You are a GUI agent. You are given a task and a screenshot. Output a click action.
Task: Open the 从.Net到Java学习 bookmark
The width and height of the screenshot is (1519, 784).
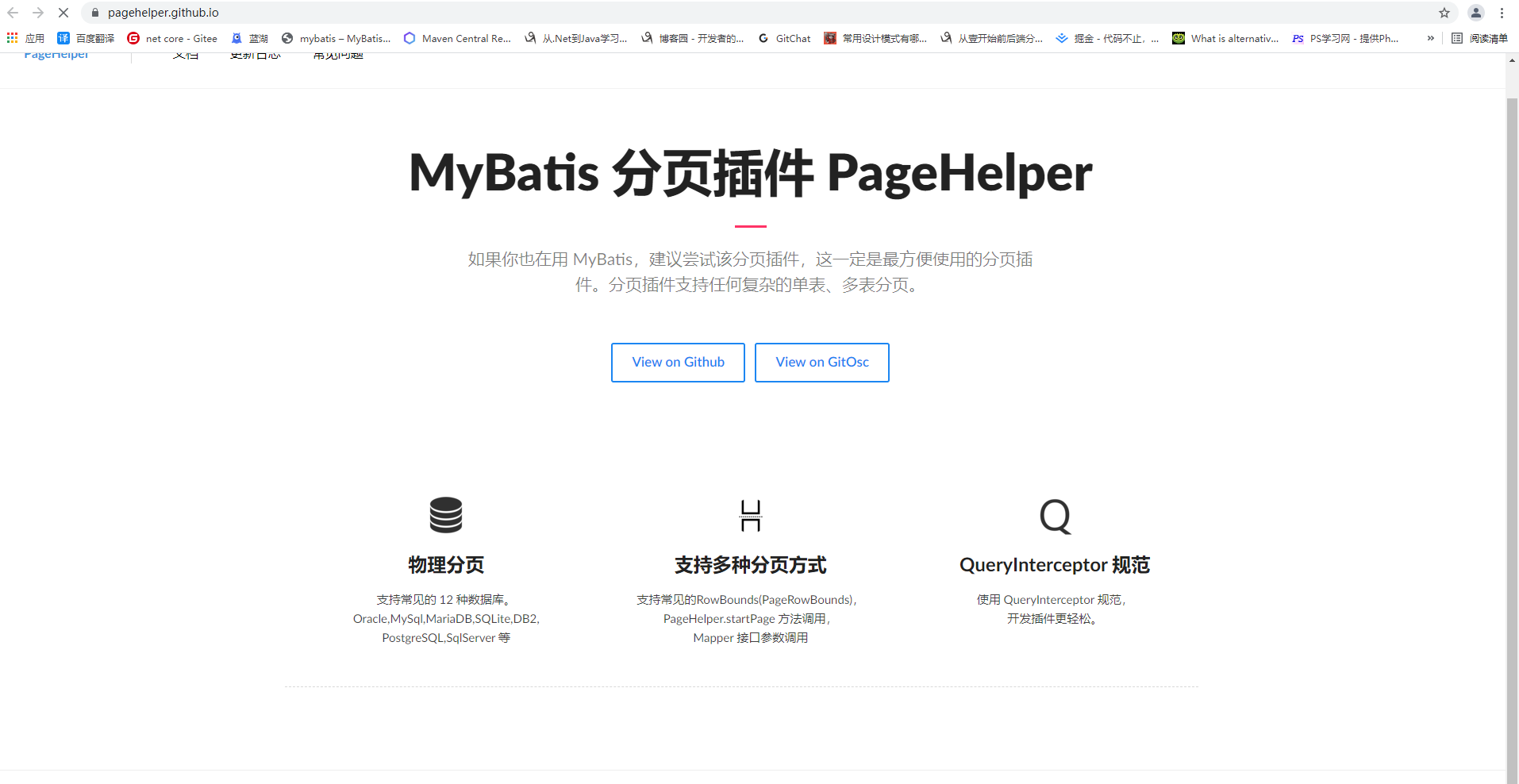tap(575, 38)
